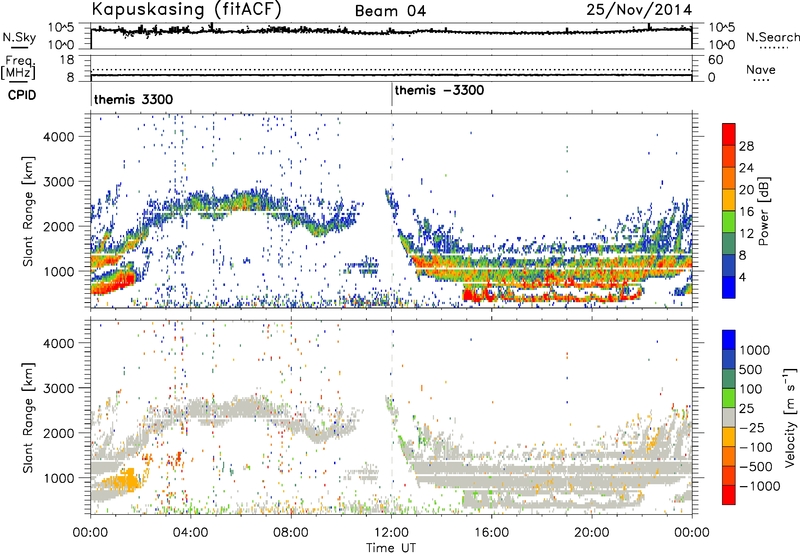Click the 'Time UT' axis title
This screenshot has width=800, height=554.
point(391,548)
